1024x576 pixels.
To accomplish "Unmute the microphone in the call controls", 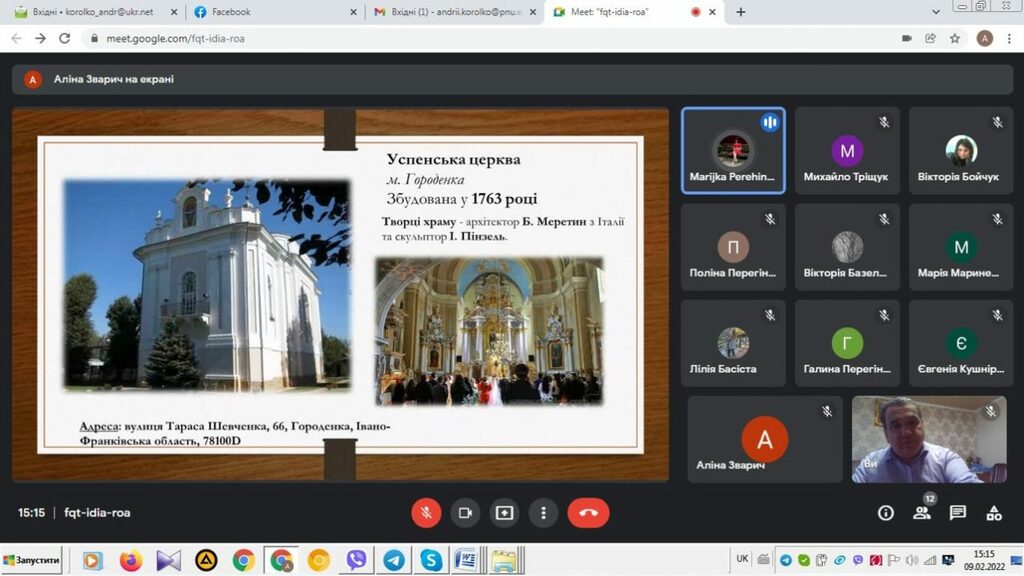I will click(426, 513).
